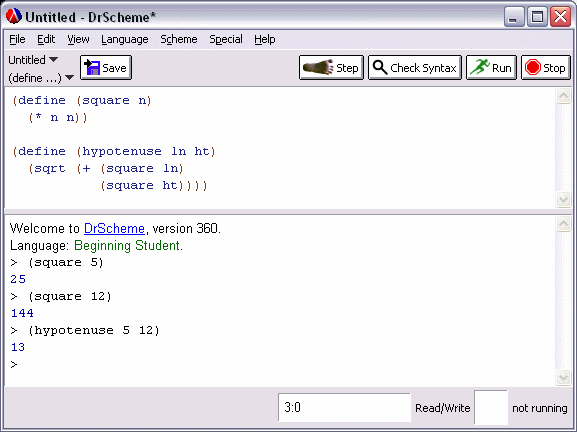This screenshot has width=577, height=432.
Task: Click the floppy disk icon on Save
Action: coord(92,67)
